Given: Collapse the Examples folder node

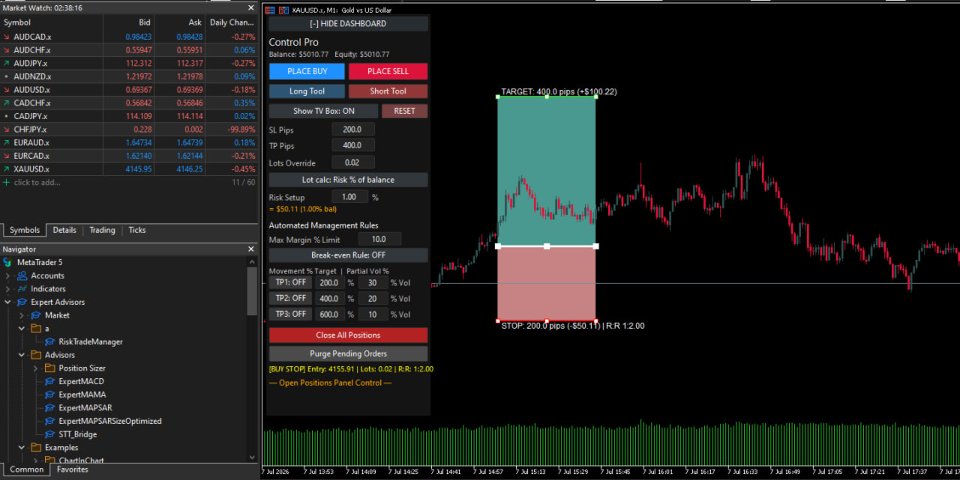Looking at the screenshot, I should pos(21,448).
